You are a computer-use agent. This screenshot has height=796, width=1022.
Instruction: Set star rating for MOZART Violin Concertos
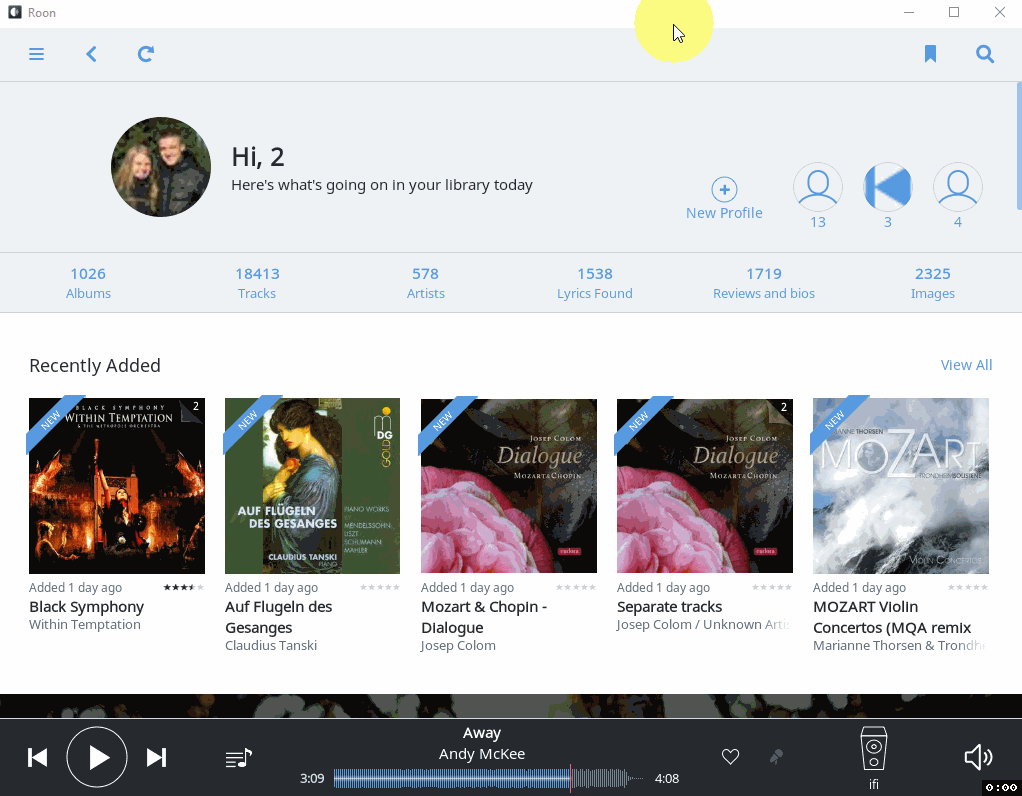[x=968, y=587]
